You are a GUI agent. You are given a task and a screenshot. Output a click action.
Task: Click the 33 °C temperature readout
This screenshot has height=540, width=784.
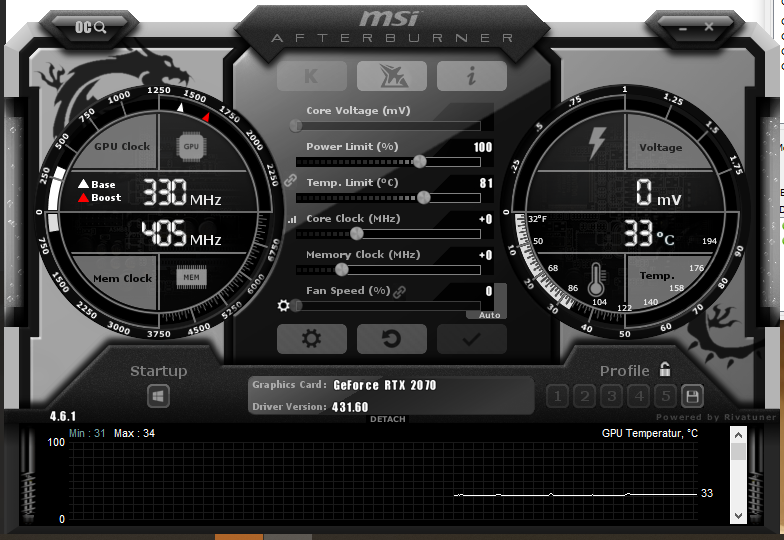tap(649, 234)
